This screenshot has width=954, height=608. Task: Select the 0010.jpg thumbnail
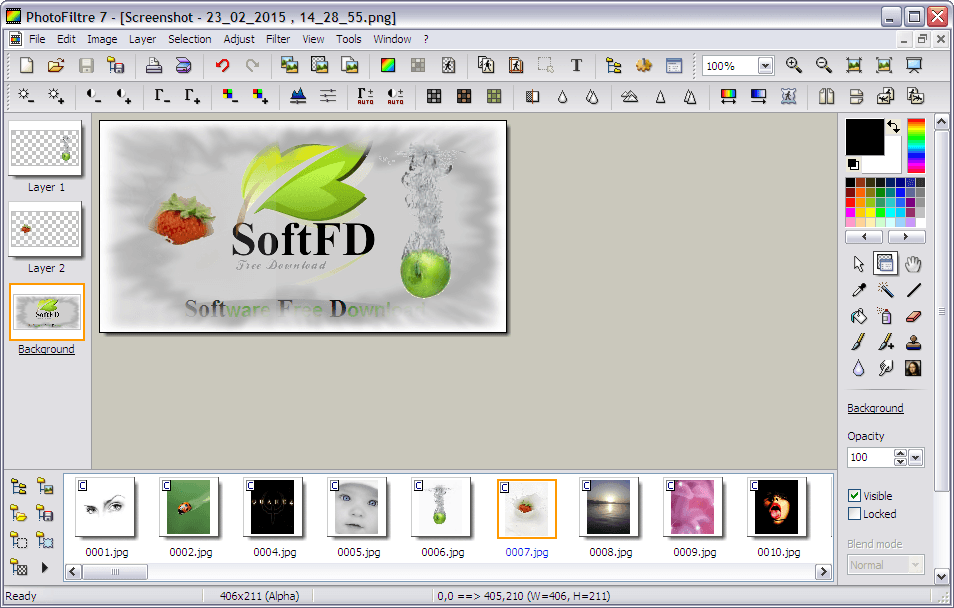click(x=776, y=507)
